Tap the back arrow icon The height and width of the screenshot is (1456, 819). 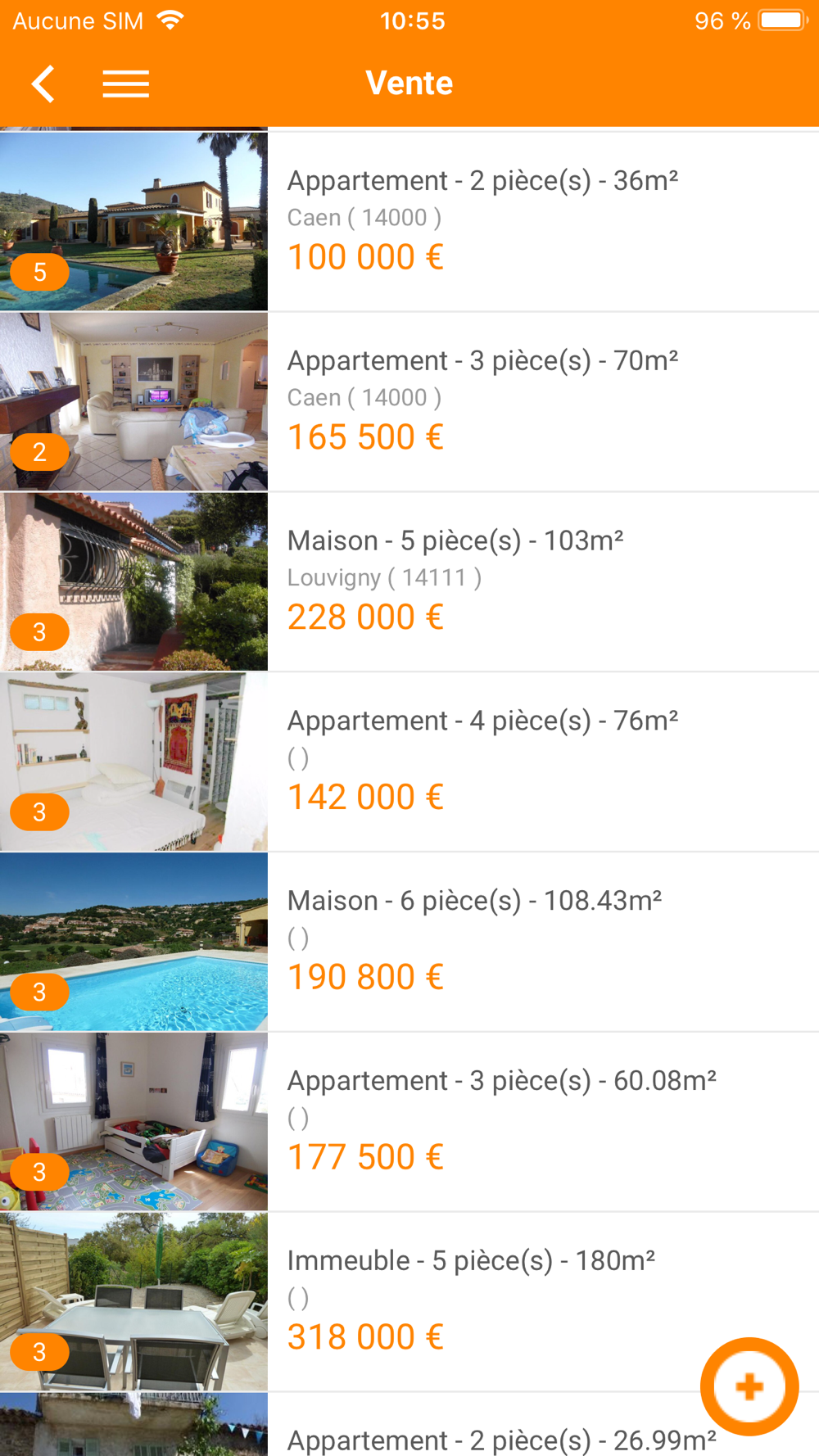43,84
